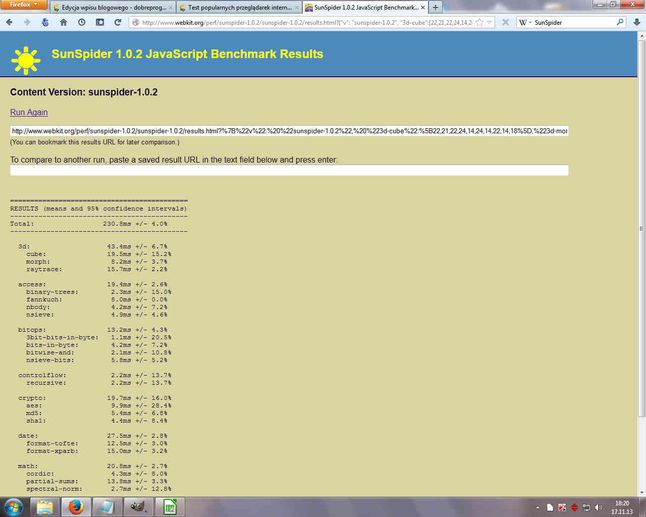Click "SunSpider 1.0.2 JavaScript Benchmark Results" heading
Screen dimensions: 646x517
[187, 54]
